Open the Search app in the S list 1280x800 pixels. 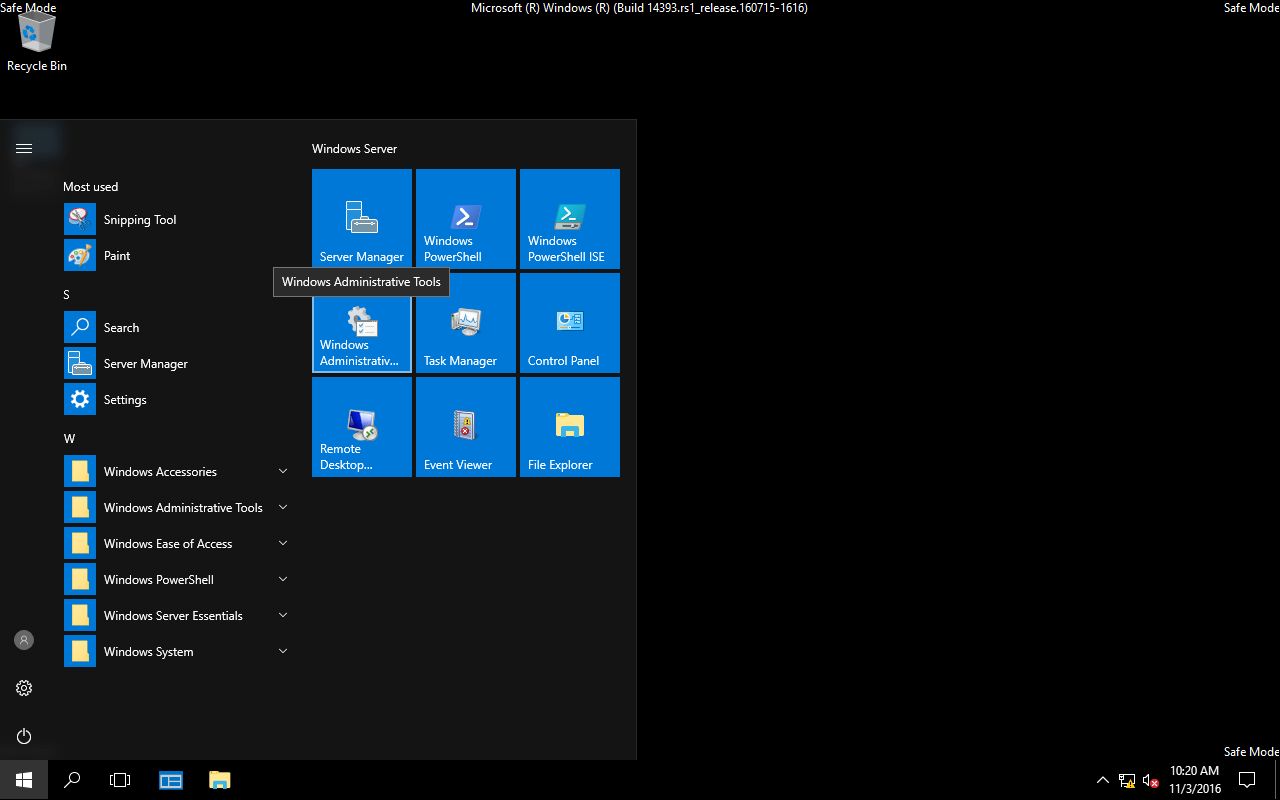[x=178, y=328]
